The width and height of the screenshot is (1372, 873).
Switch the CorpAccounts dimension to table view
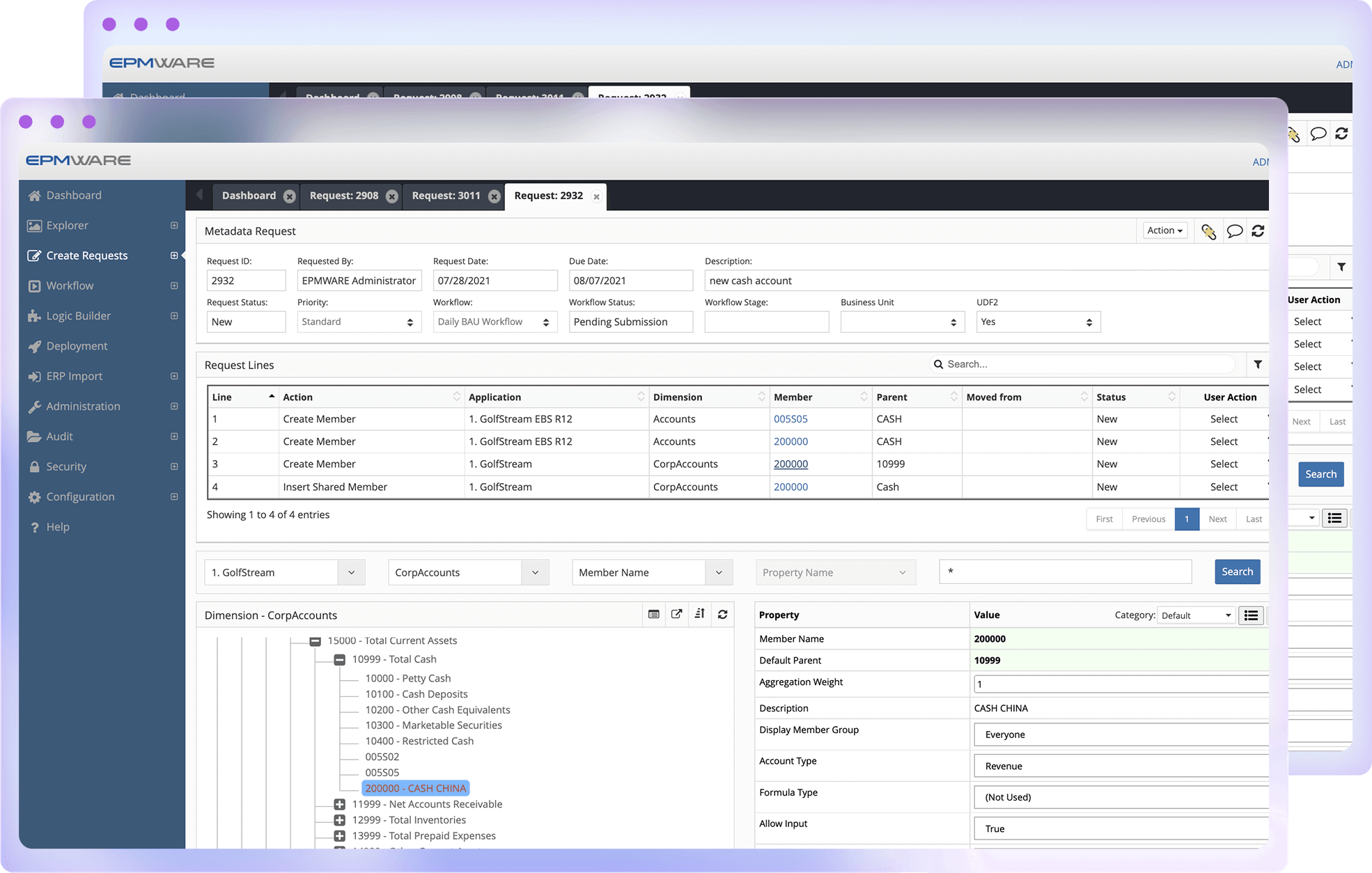coord(653,614)
